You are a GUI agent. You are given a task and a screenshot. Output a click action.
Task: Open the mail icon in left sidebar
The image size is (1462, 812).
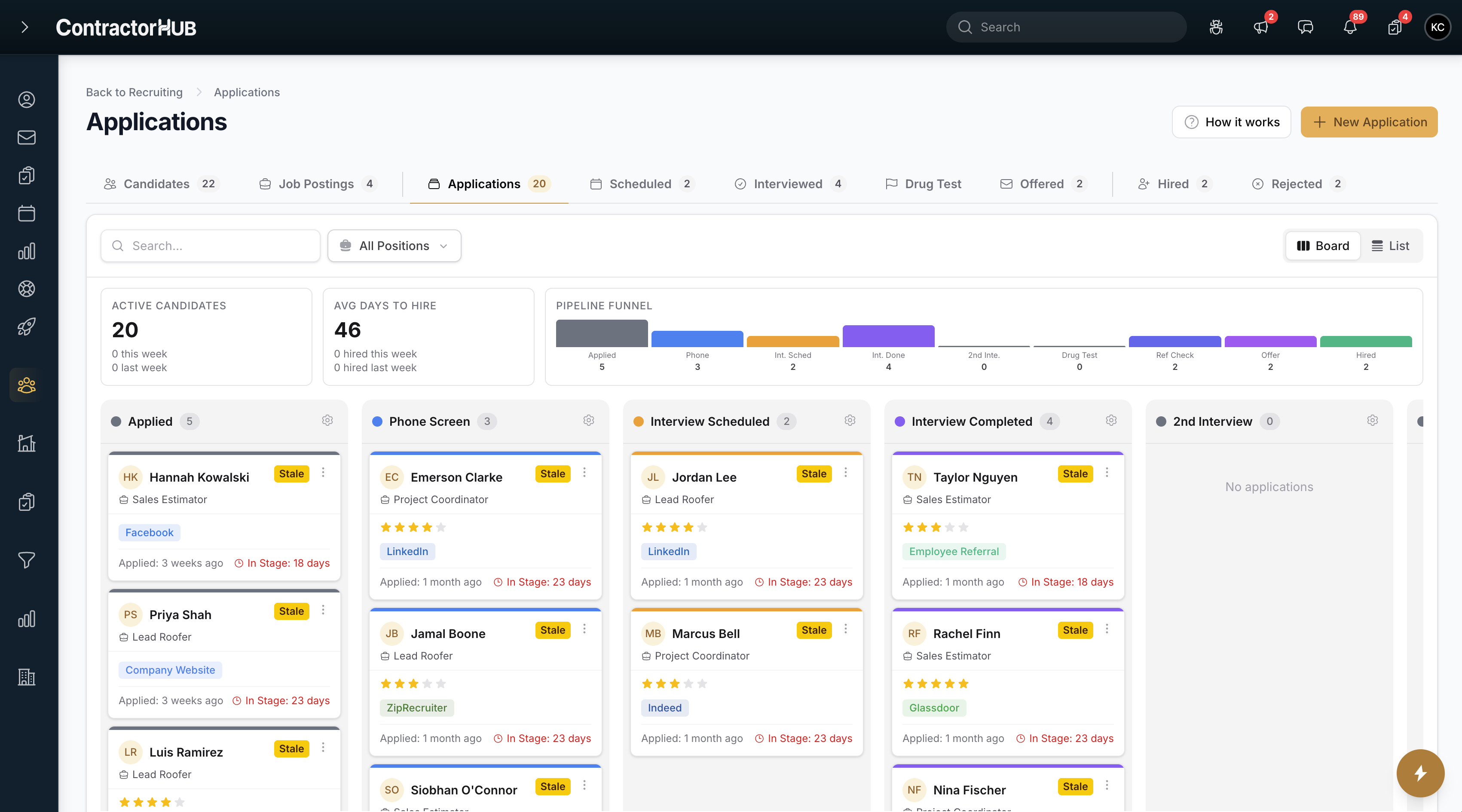point(27,137)
